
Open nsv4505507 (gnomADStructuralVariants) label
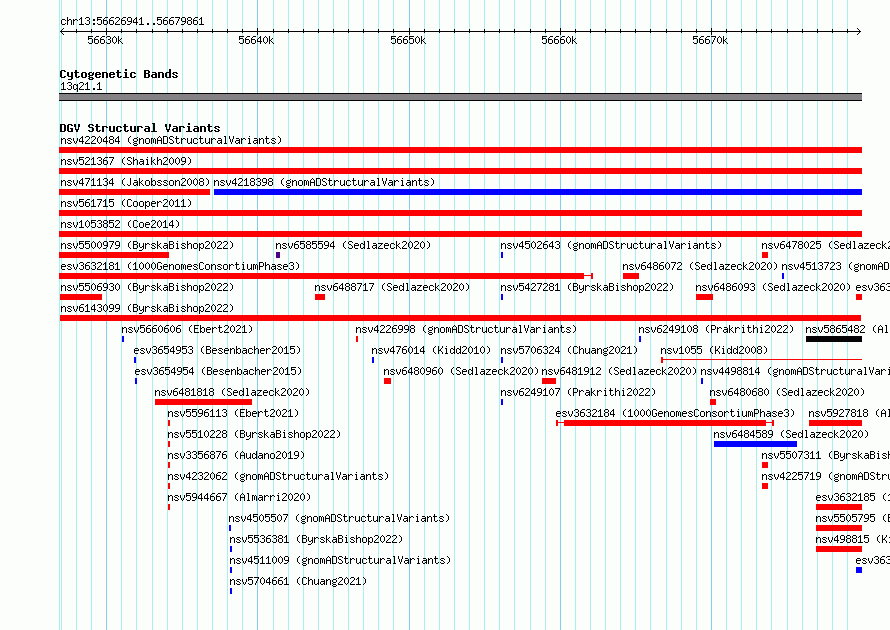click(x=339, y=518)
